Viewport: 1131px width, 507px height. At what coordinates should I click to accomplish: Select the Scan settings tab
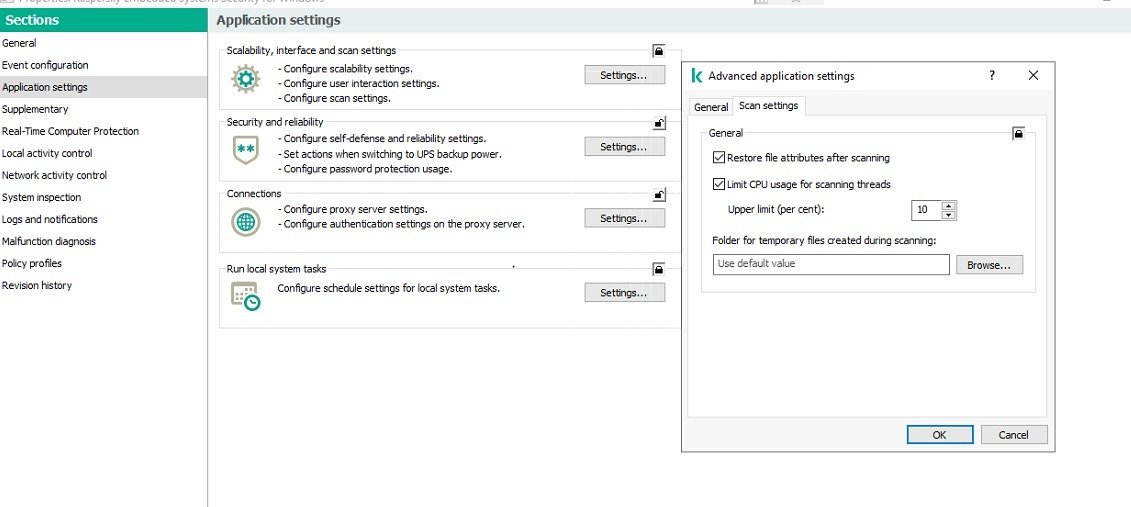(x=768, y=106)
